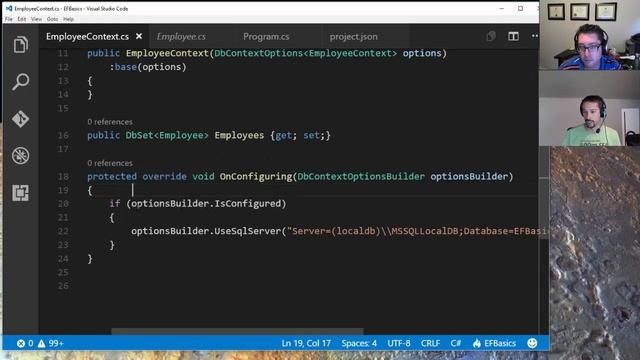Select the EmployeeContext.cs tab
The height and width of the screenshot is (360, 640).
87,37
